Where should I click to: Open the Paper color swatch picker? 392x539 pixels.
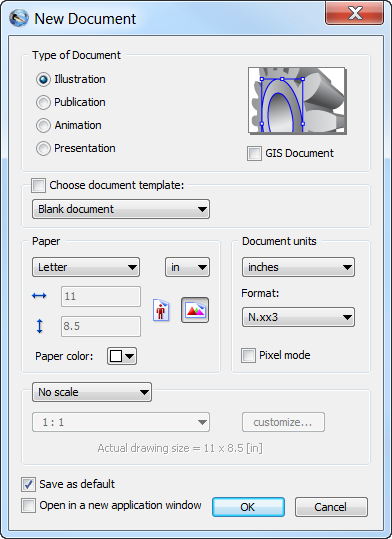122,356
